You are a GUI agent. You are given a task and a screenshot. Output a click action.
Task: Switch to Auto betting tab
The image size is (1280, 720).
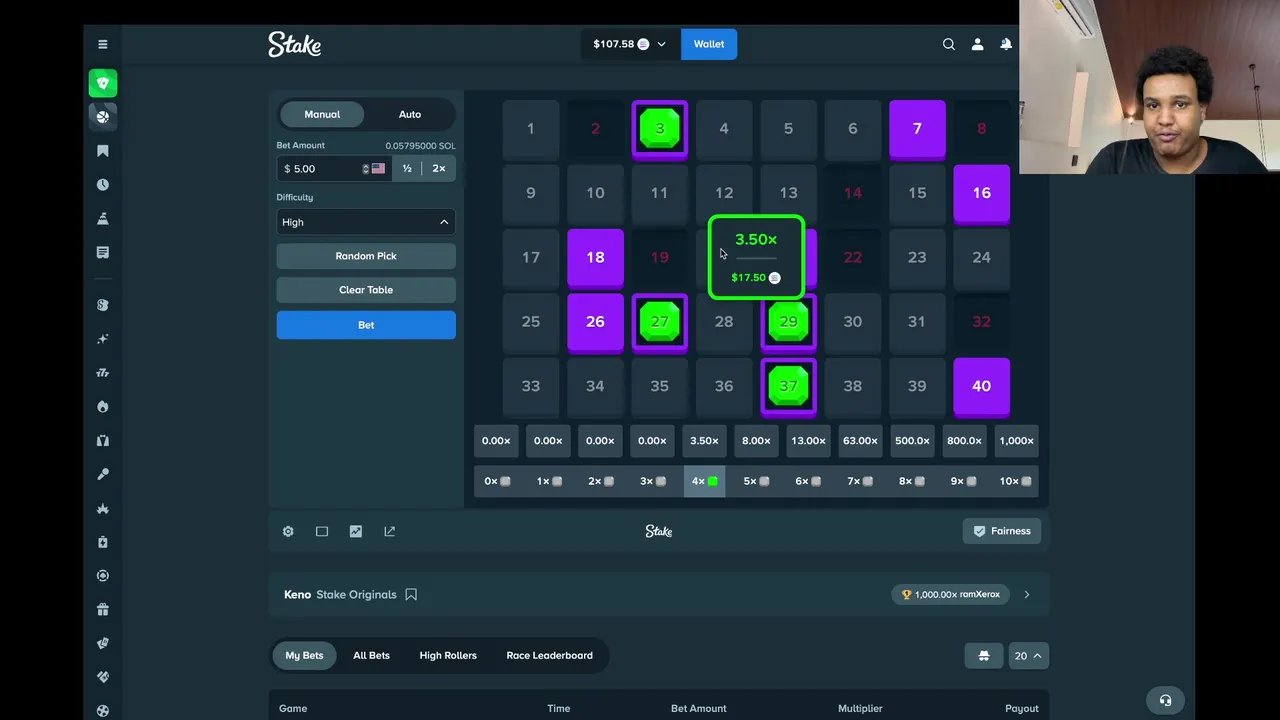[410, 114]
